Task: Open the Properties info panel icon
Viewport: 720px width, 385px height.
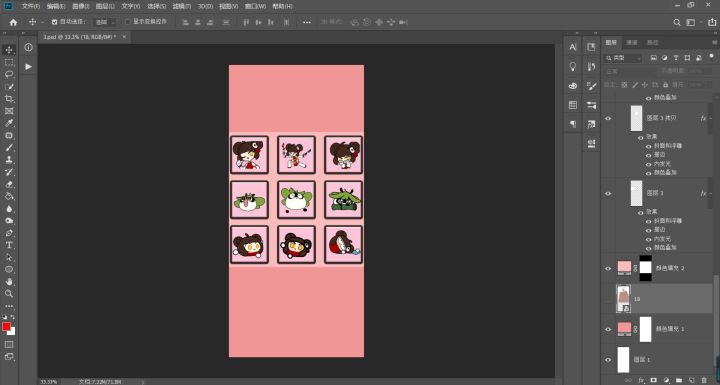Action: (28, 47)
